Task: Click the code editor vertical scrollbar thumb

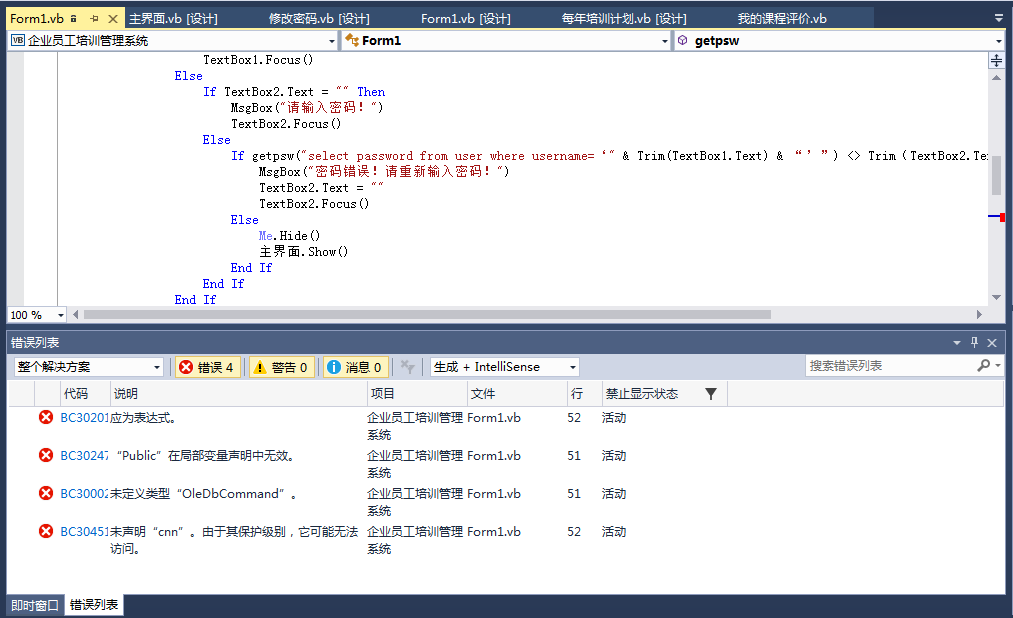Action: [997, 175]
